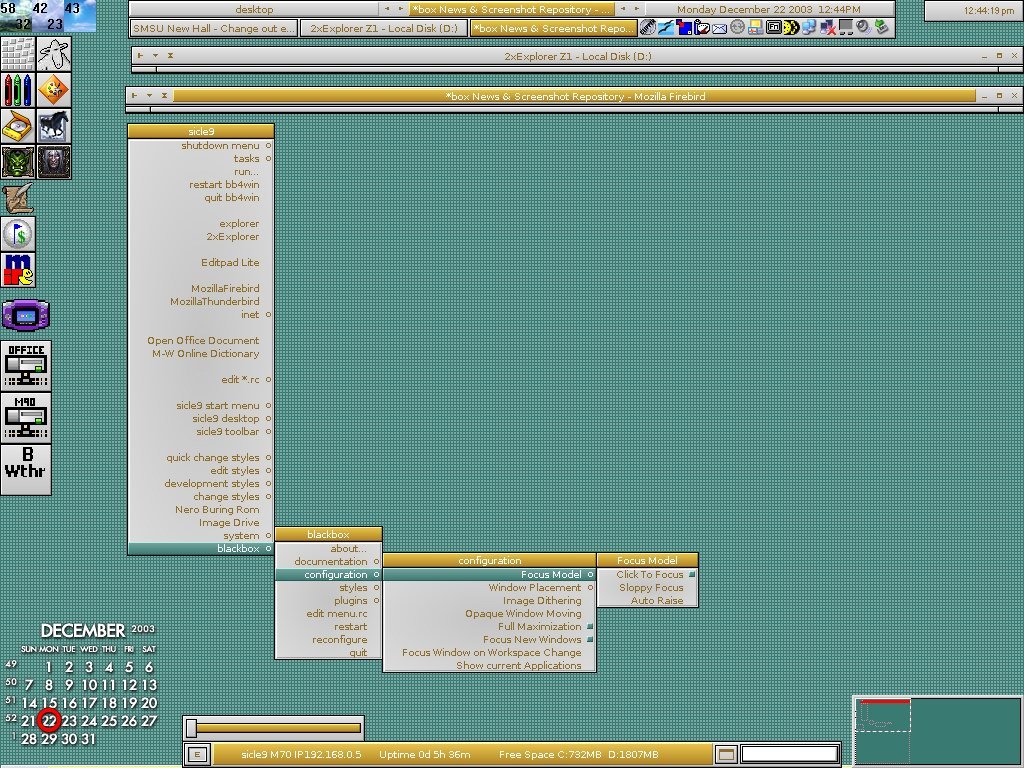The image size is (1024, 768).
Task: Launch the black horse icon
Action: coord(54,126)
